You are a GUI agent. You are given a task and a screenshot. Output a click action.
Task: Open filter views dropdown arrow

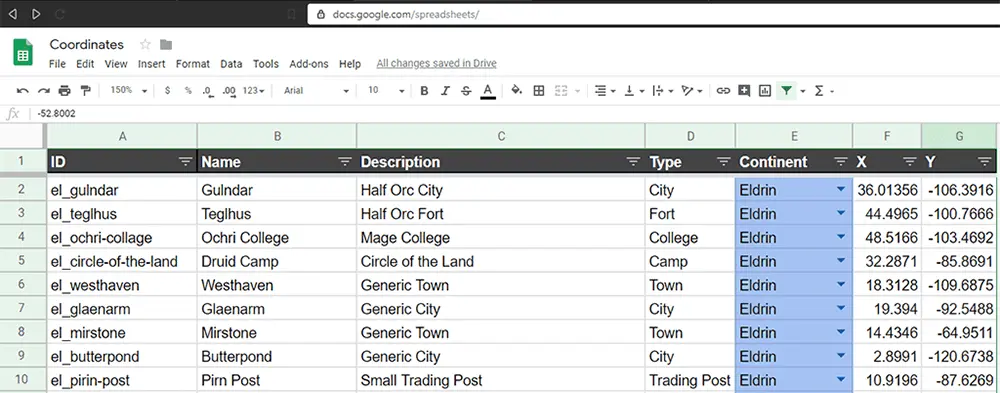802,91
